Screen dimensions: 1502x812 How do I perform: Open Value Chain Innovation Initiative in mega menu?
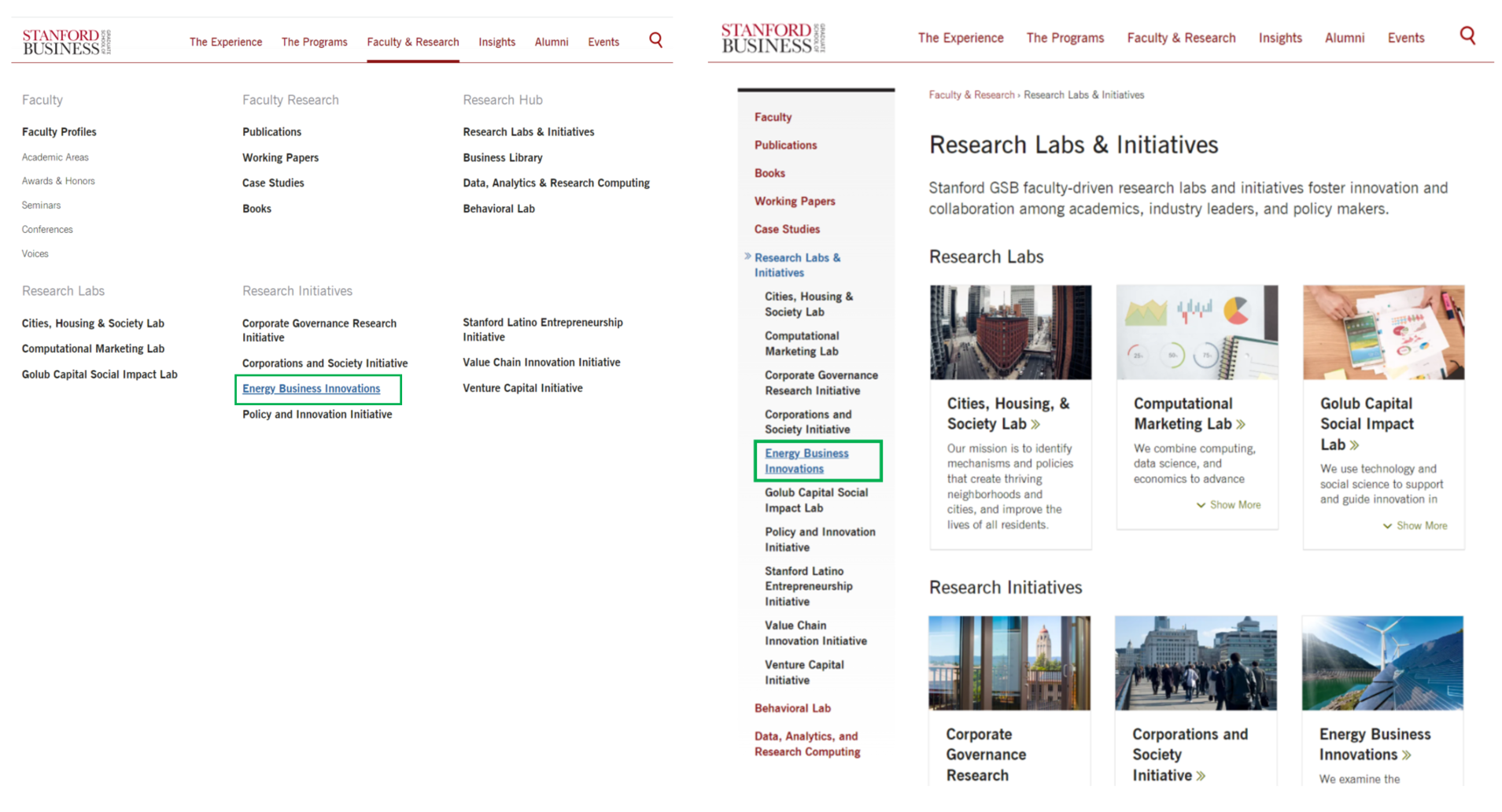541,363
